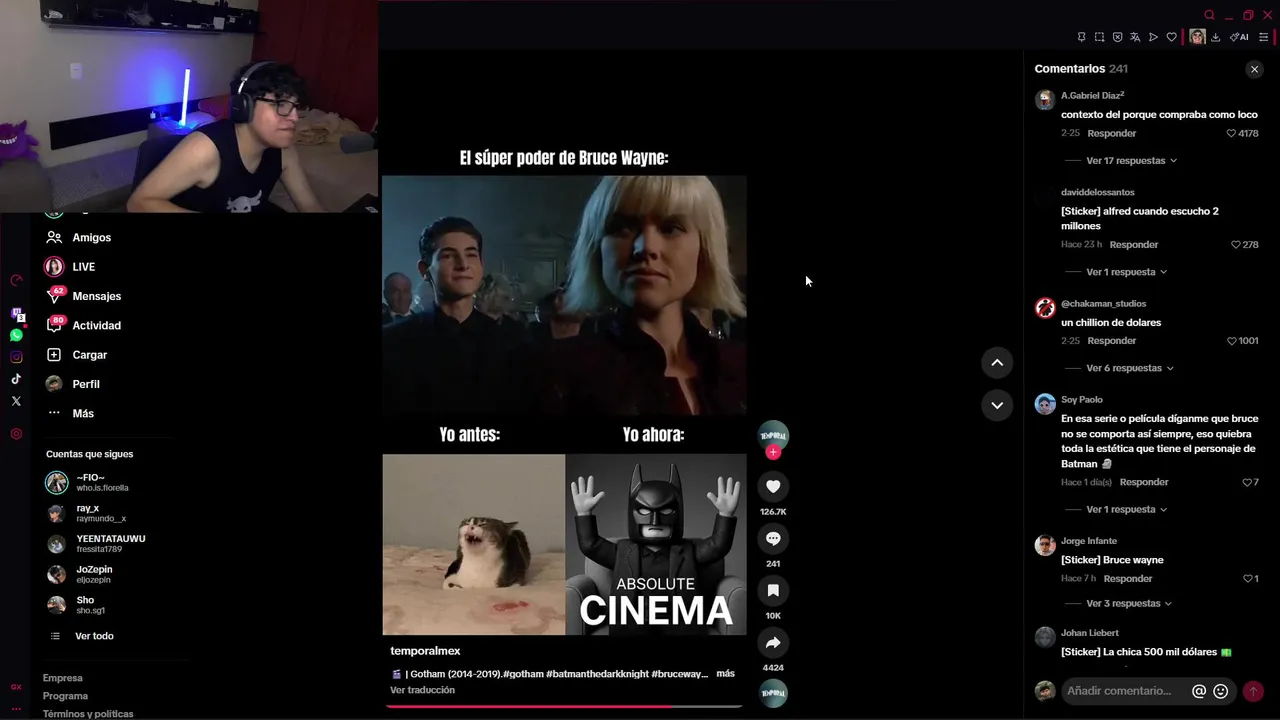The image size is (1280, 720).
Task: Open browser sidebar settings gear
Action: [16, 434]
